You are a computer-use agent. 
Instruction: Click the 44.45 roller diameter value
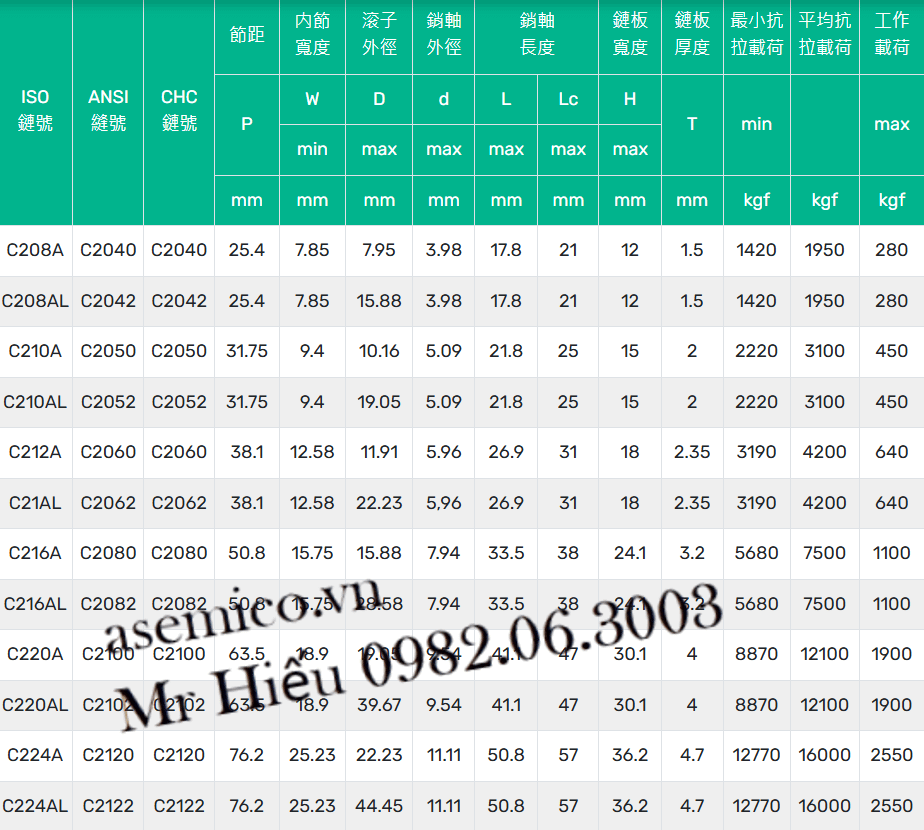pos(379,805)
